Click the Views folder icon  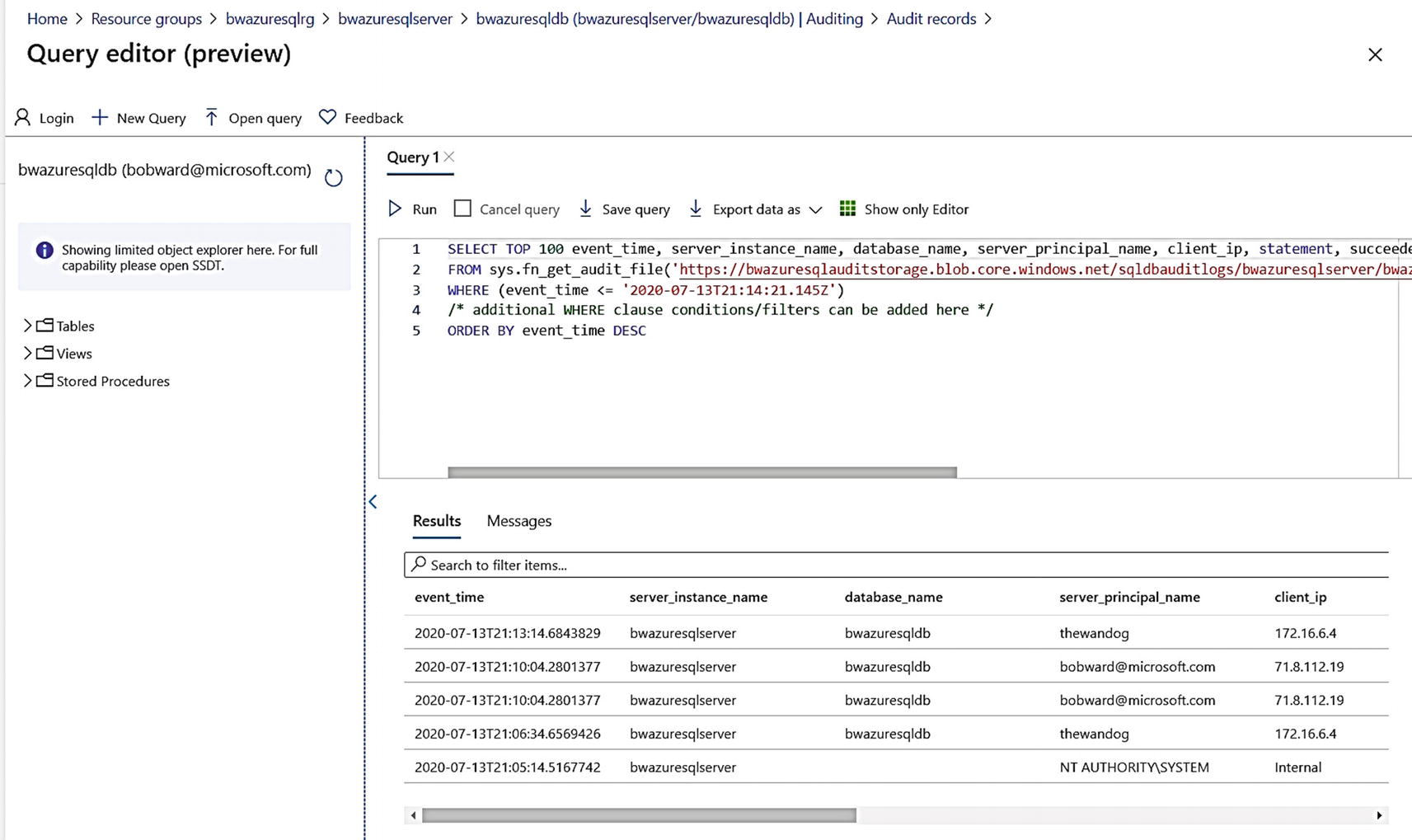click(x=45, y=353)
